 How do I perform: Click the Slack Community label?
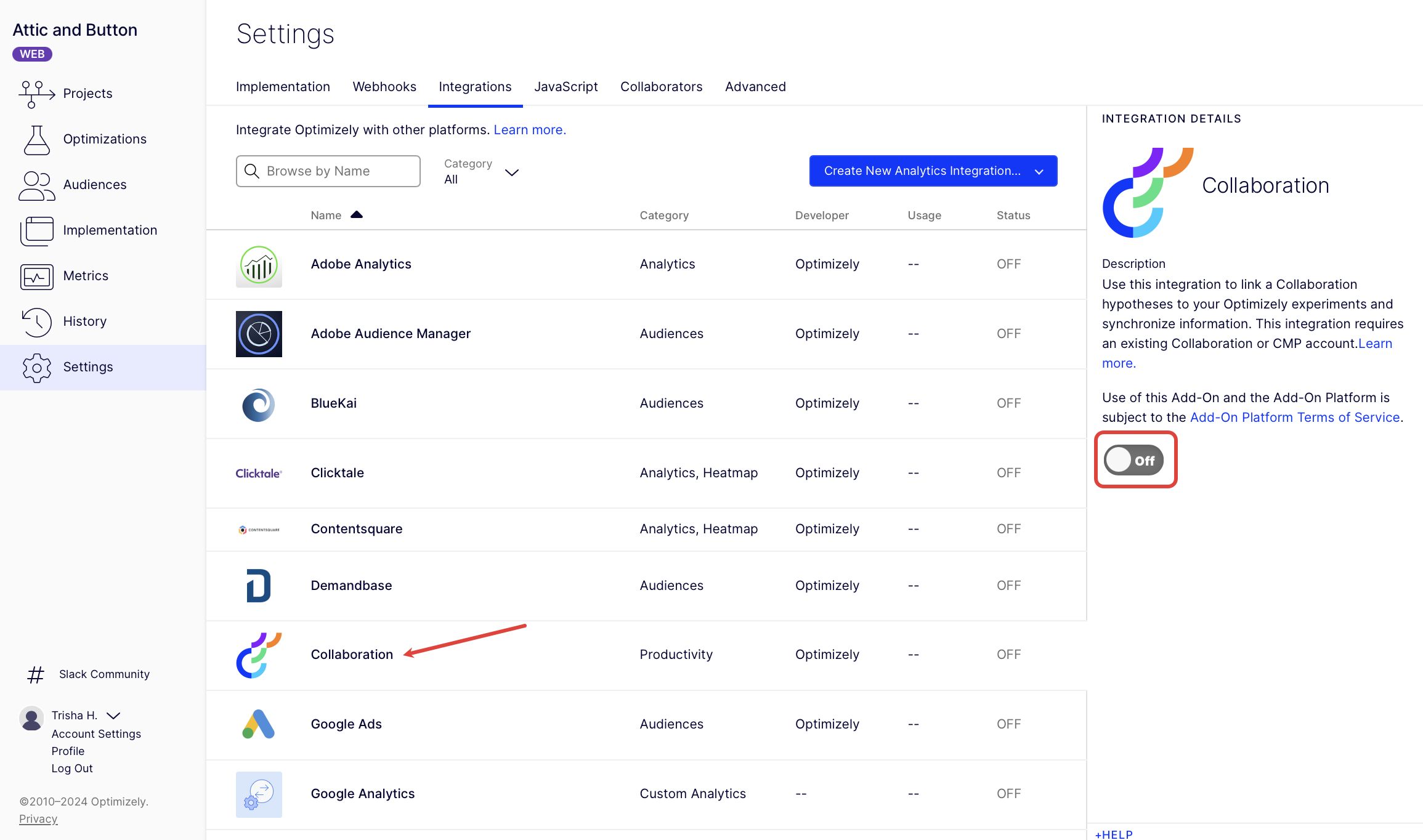104,674
